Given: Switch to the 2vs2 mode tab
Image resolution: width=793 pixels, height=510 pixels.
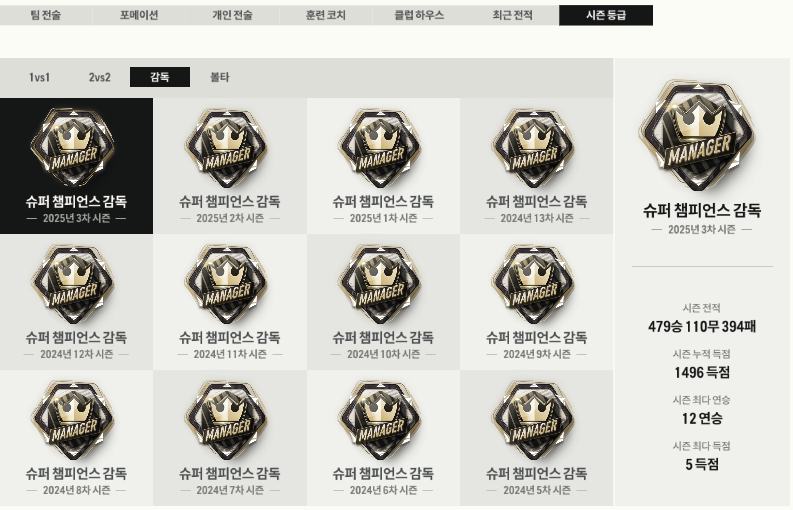Looking at the screenshot, I should pos(100,77).
